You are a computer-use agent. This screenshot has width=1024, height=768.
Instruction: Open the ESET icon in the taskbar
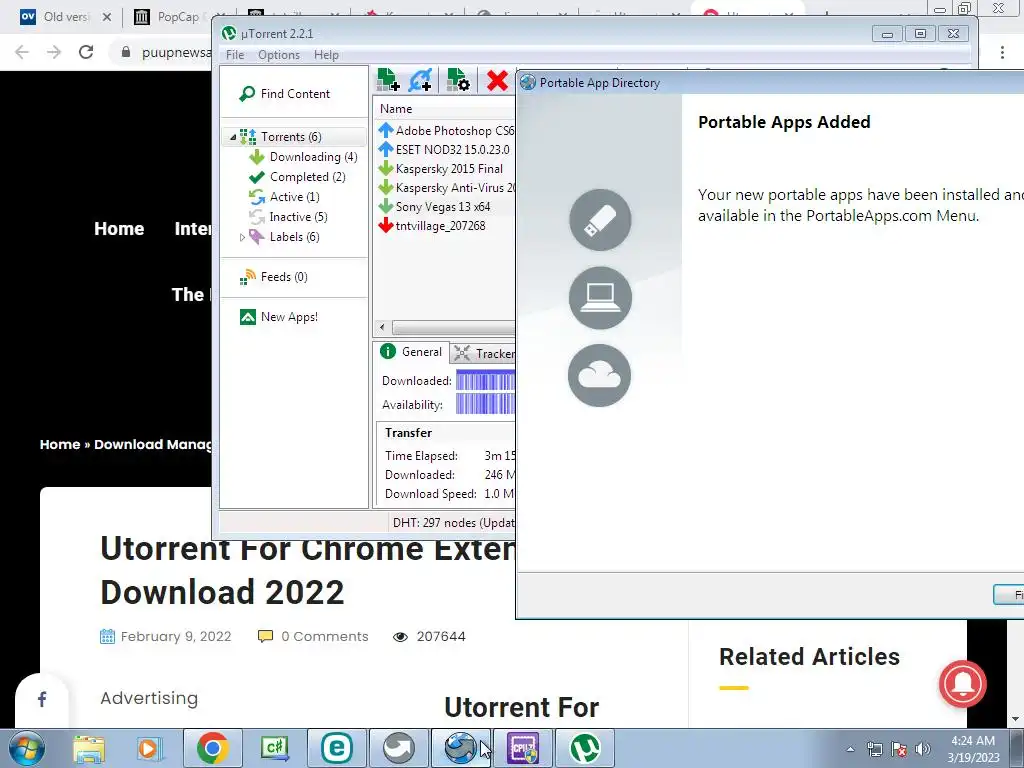(337, 748)
